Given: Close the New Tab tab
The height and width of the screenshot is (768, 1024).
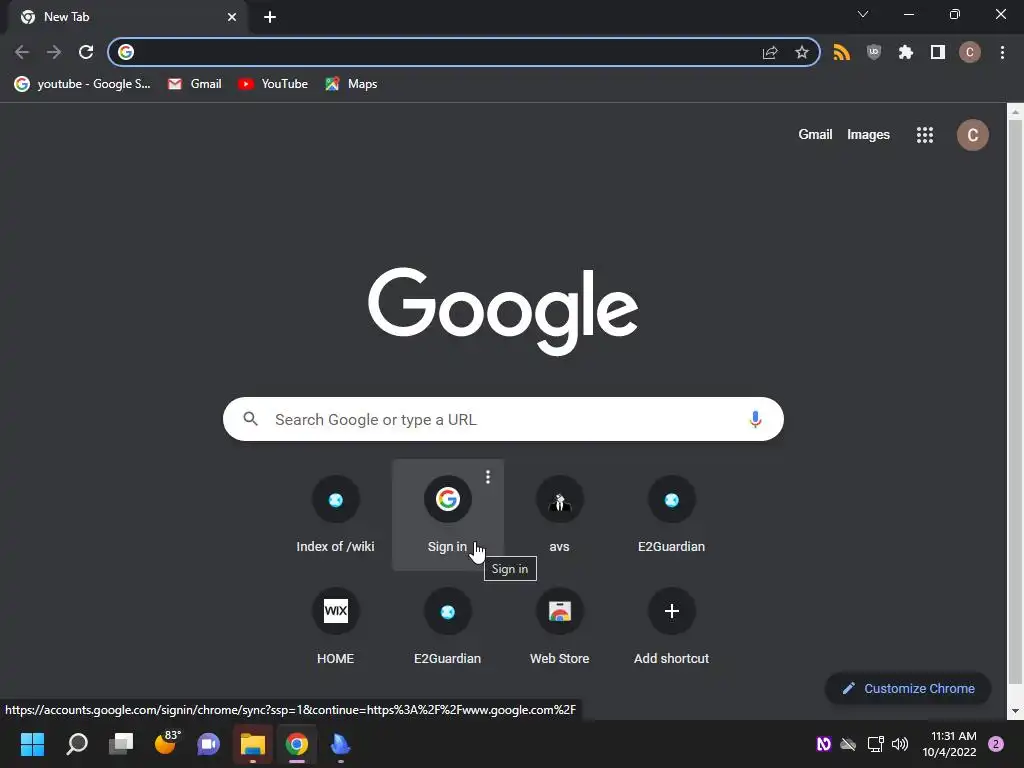Looking at the screenshot, I should coord(232,17).
